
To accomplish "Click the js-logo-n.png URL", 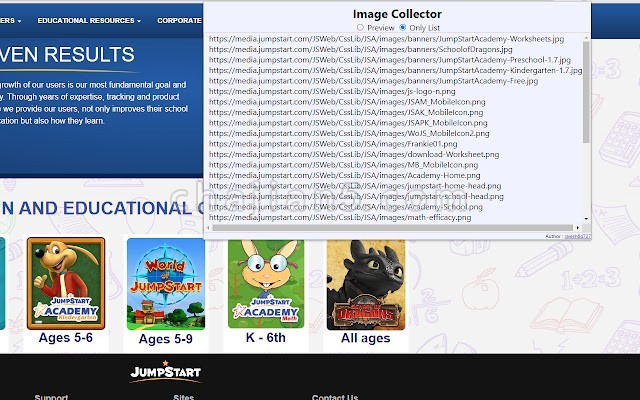I will click(332, 91).
